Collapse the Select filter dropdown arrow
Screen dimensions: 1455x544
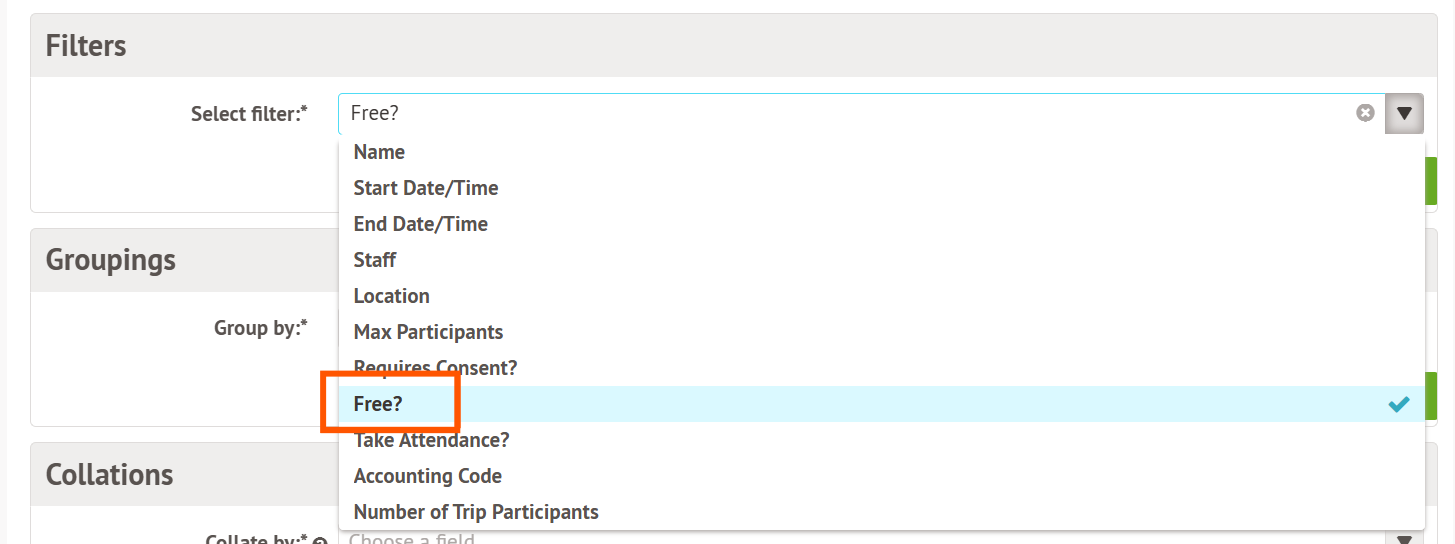1404,114
